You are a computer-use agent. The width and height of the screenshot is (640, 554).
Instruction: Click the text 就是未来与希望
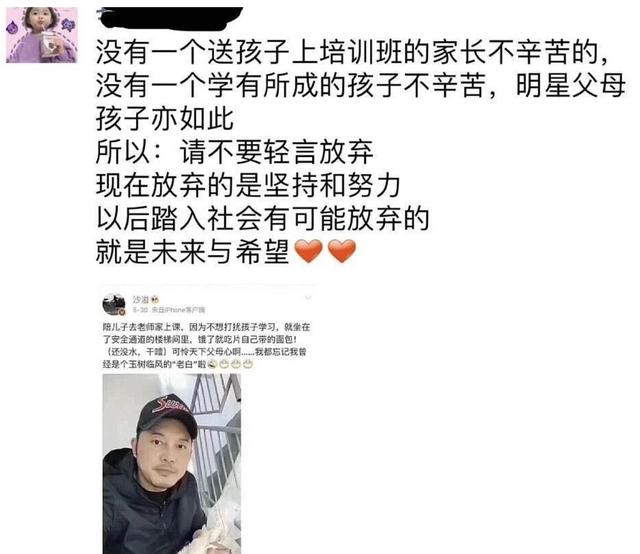pyautogui.click(x=192, y=251)
